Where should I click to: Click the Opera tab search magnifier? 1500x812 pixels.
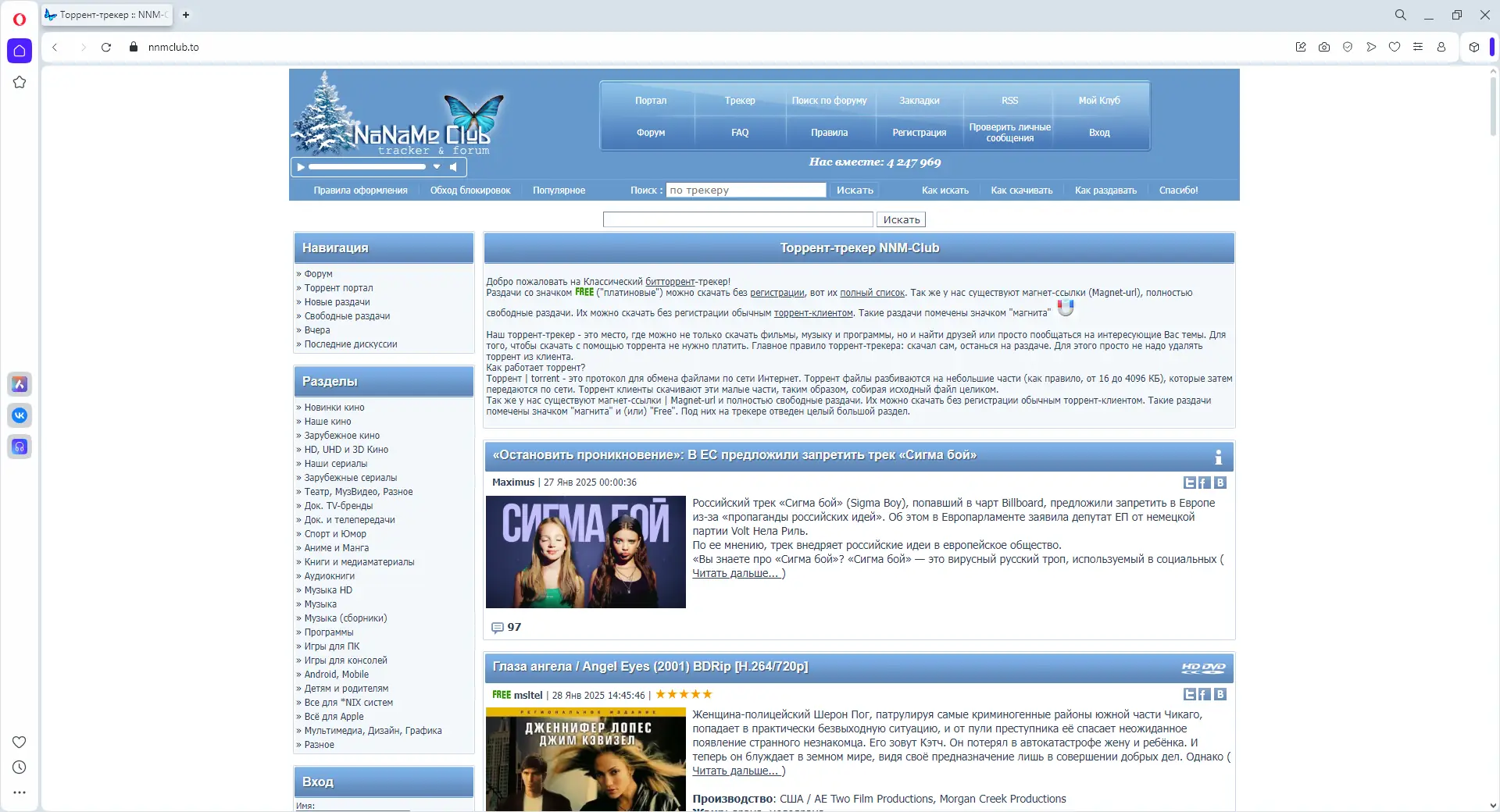click(1400, 15)
